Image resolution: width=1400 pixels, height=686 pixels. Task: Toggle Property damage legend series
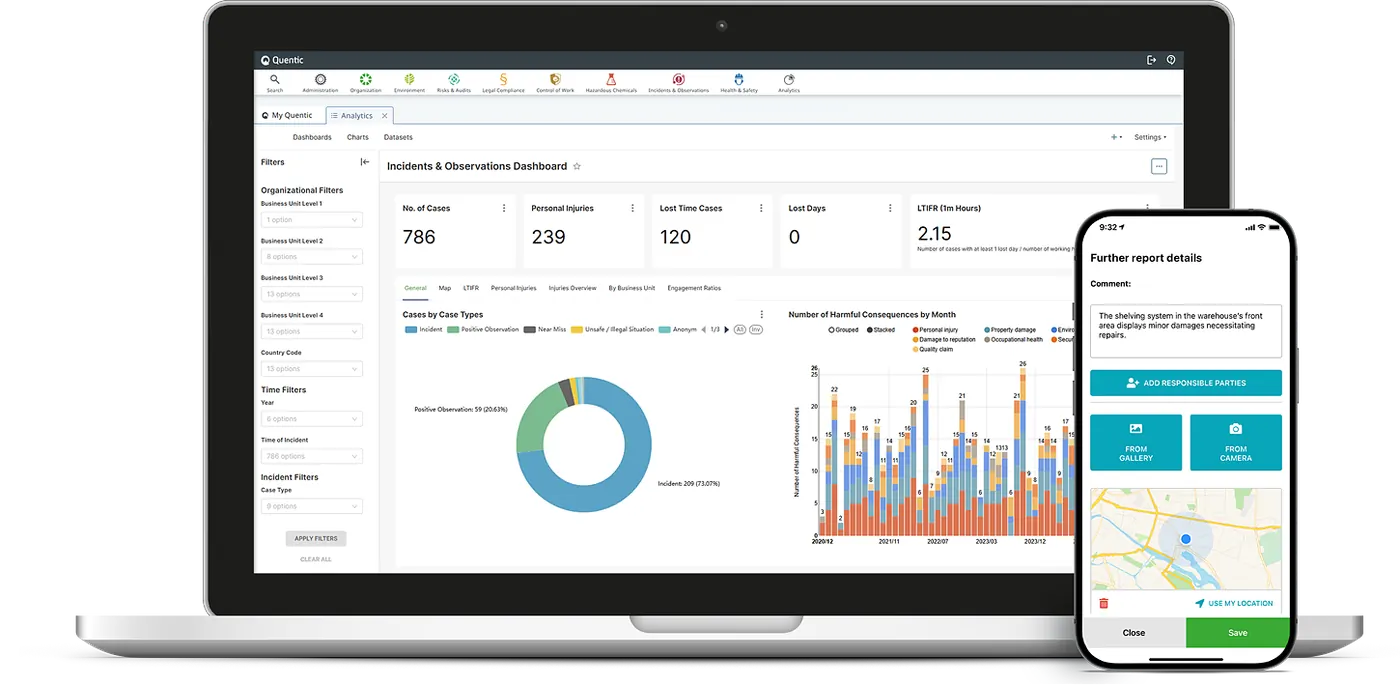click(1010, 329)
